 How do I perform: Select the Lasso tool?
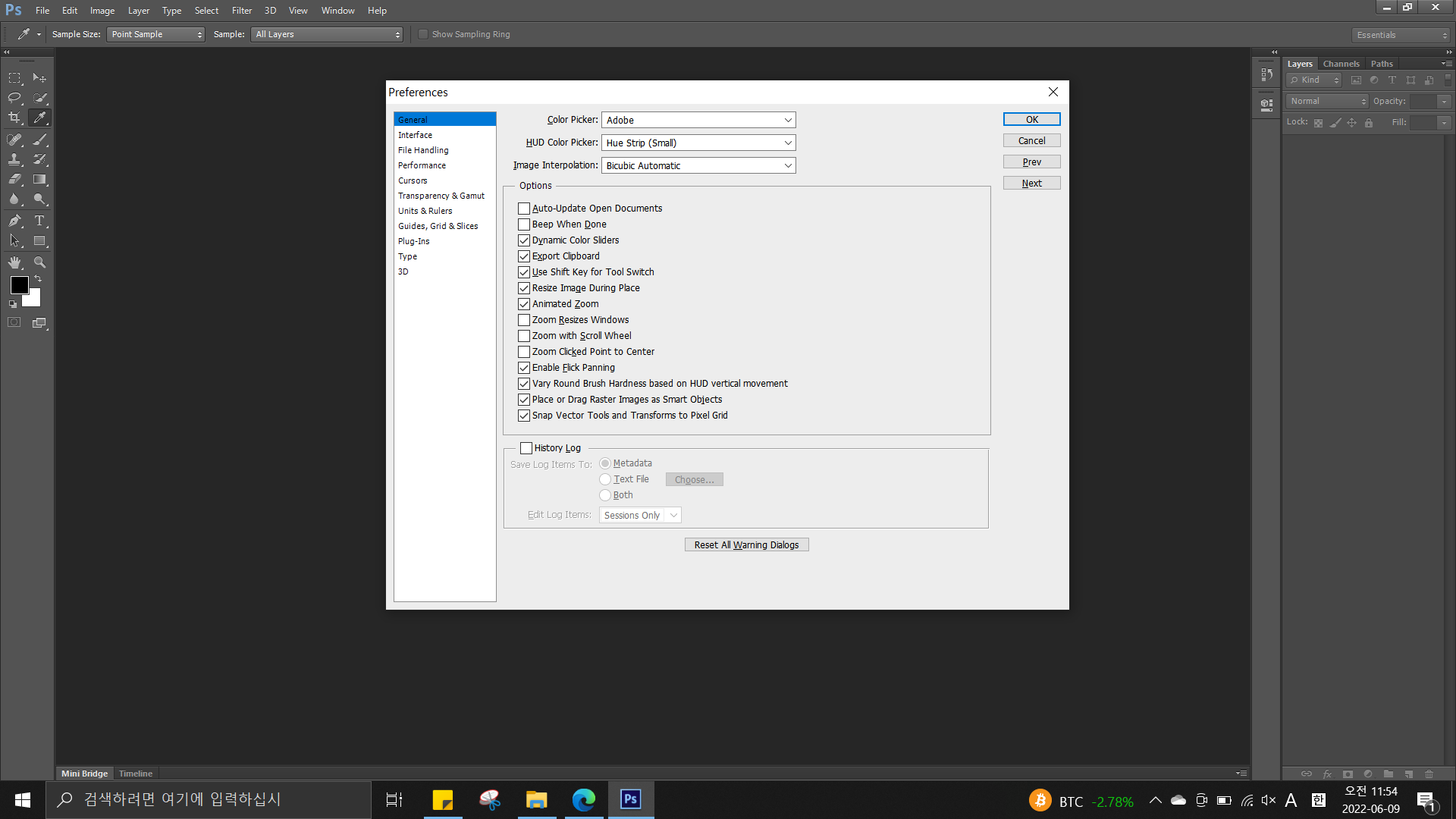(14, 98)
